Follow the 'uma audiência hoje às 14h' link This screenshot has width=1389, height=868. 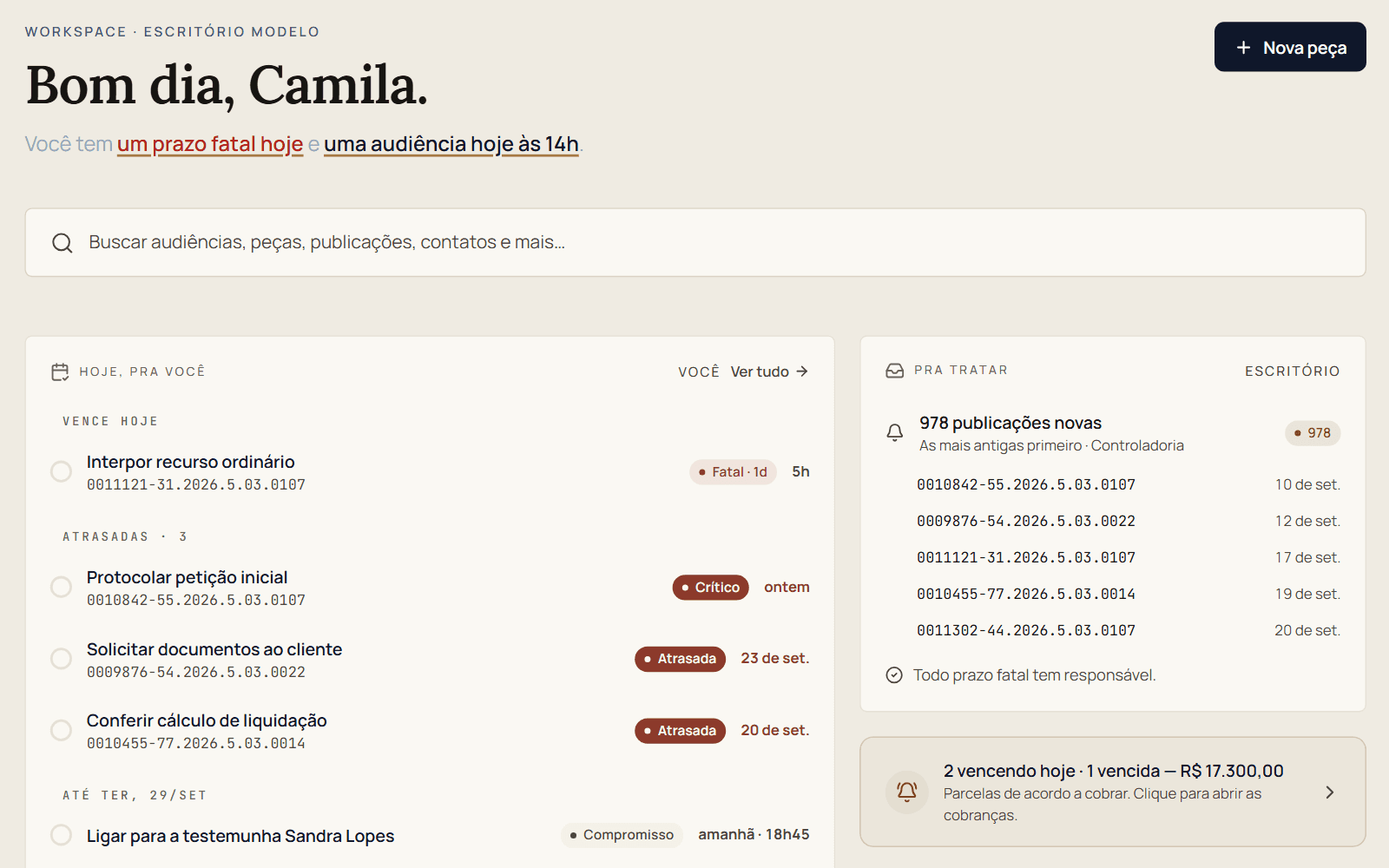coord(451,144)
